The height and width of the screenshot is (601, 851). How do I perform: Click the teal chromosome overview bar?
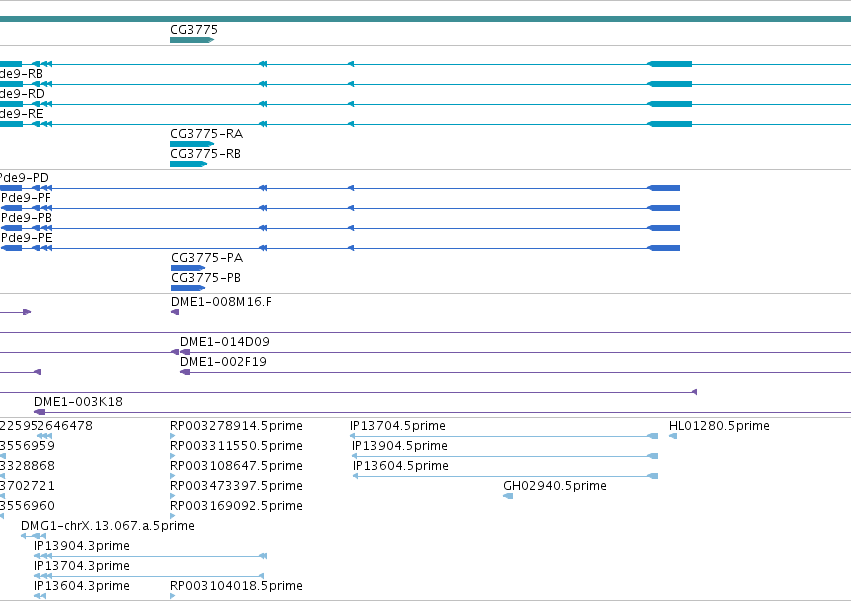click(x=426, y=19)
